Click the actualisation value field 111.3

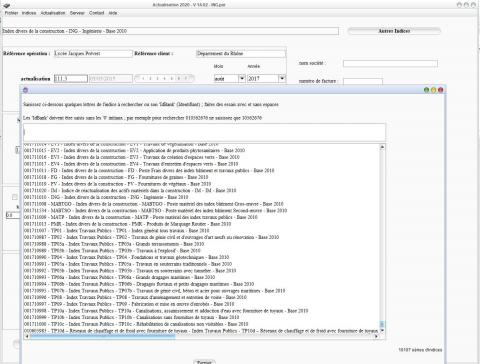coord(71,78)
